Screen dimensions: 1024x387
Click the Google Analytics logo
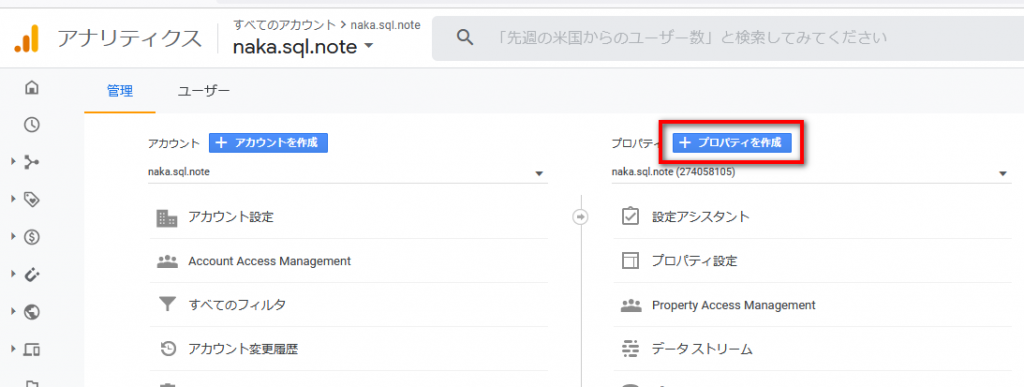click(x=27, y=39)
